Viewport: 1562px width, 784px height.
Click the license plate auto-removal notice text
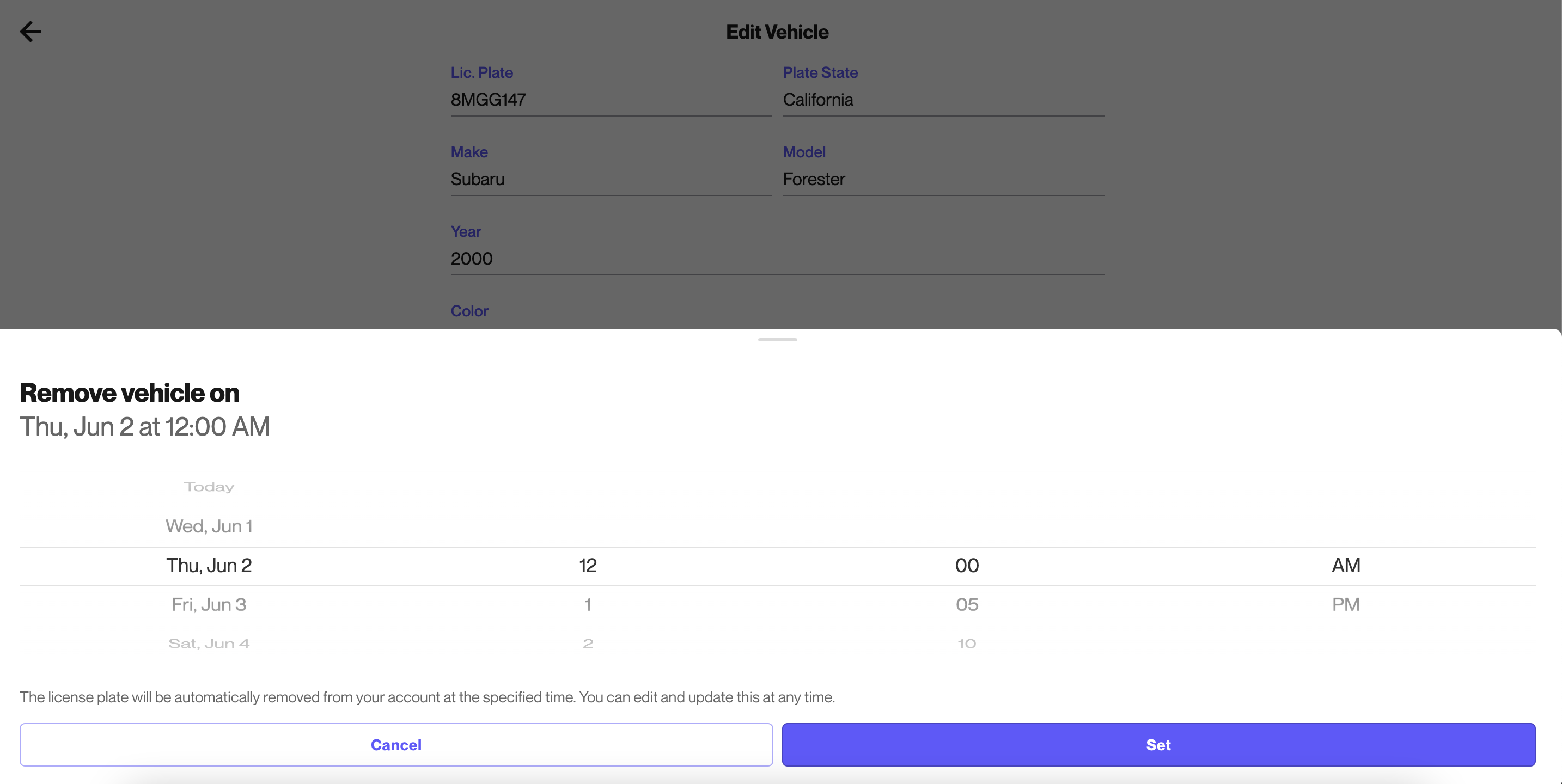click(427, 697)
